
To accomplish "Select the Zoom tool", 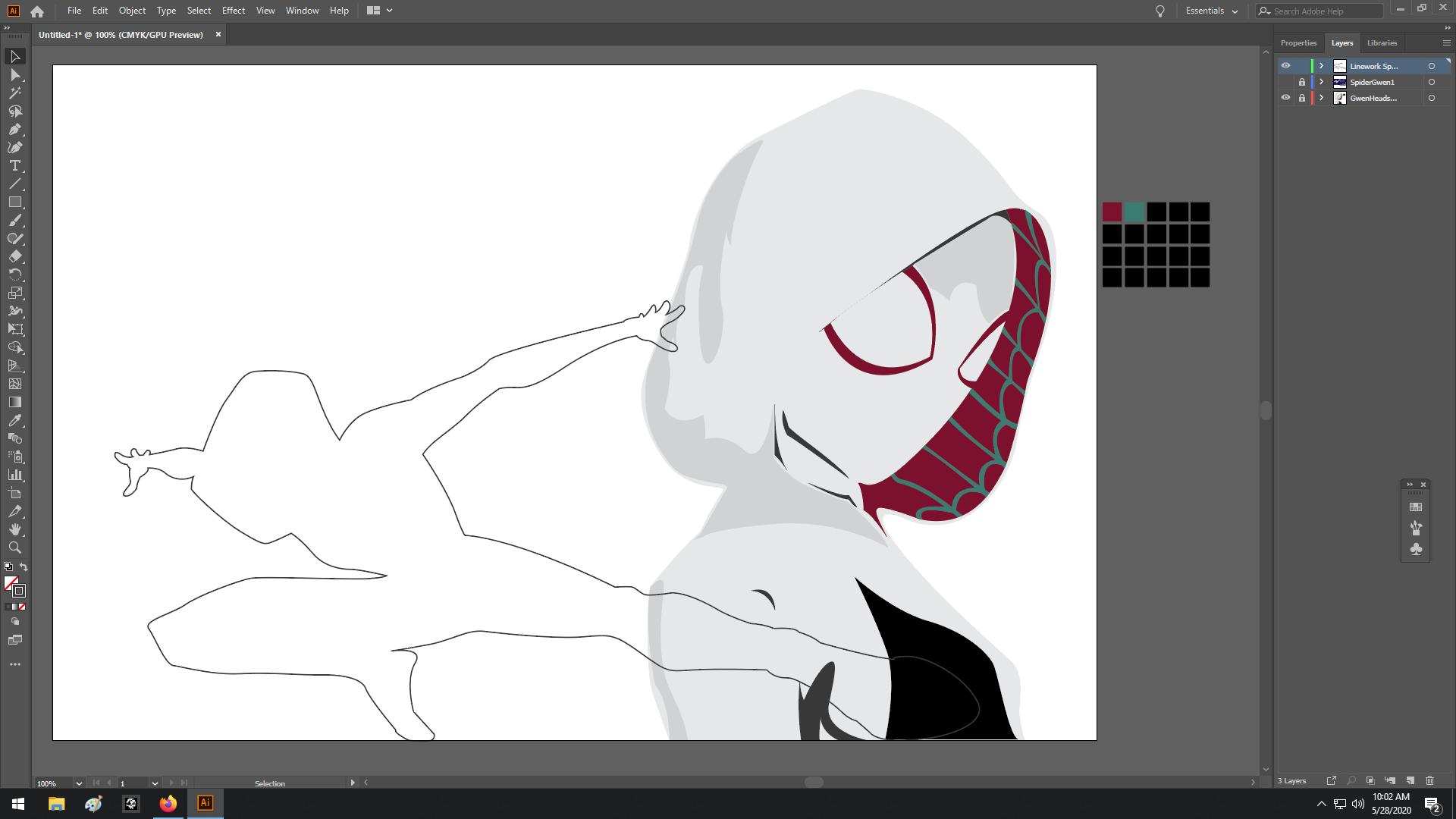I will [x=15, y=548].
